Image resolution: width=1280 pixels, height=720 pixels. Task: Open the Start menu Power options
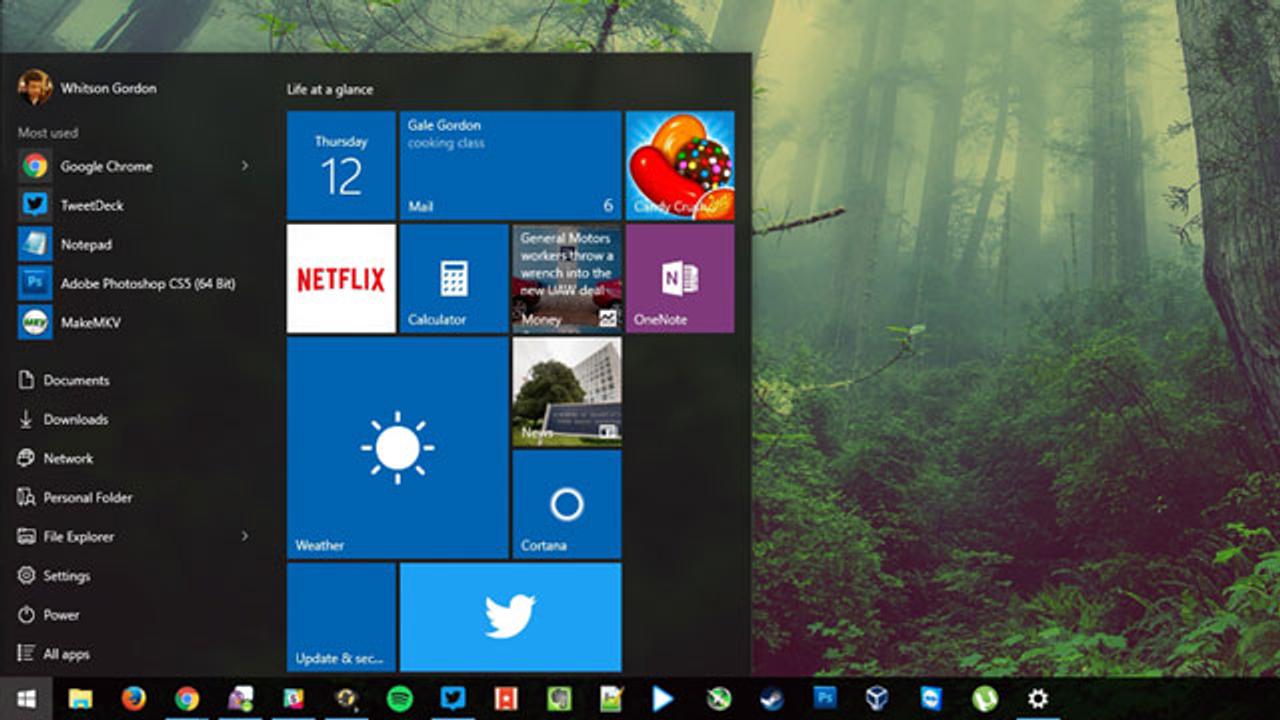[x=60, y=615]
